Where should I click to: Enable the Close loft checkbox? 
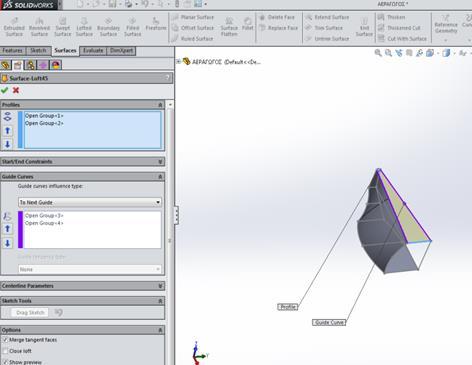pyautogui.click(x=5, y=351)
